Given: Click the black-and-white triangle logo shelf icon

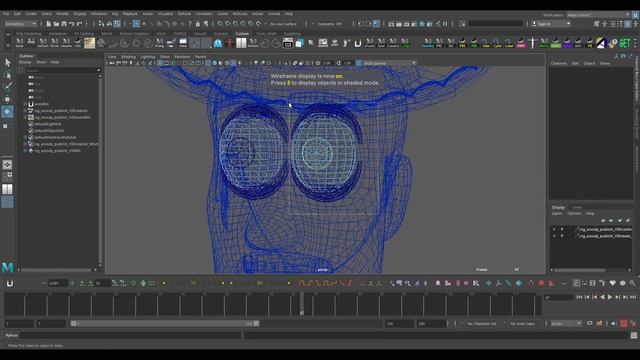Looking at the screenshot, I should 601,43.
